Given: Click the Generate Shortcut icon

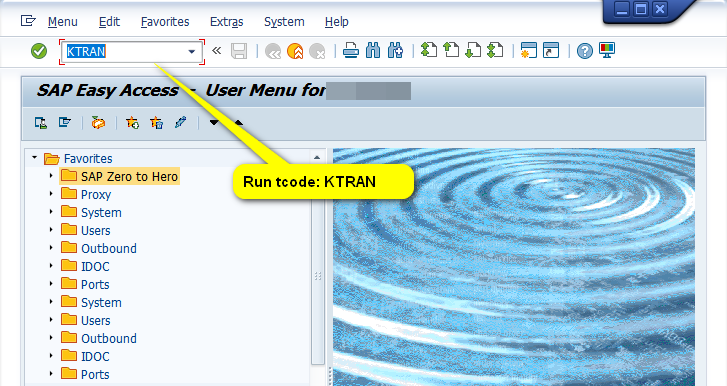Looking at the screenshot, I should [551, 50].
